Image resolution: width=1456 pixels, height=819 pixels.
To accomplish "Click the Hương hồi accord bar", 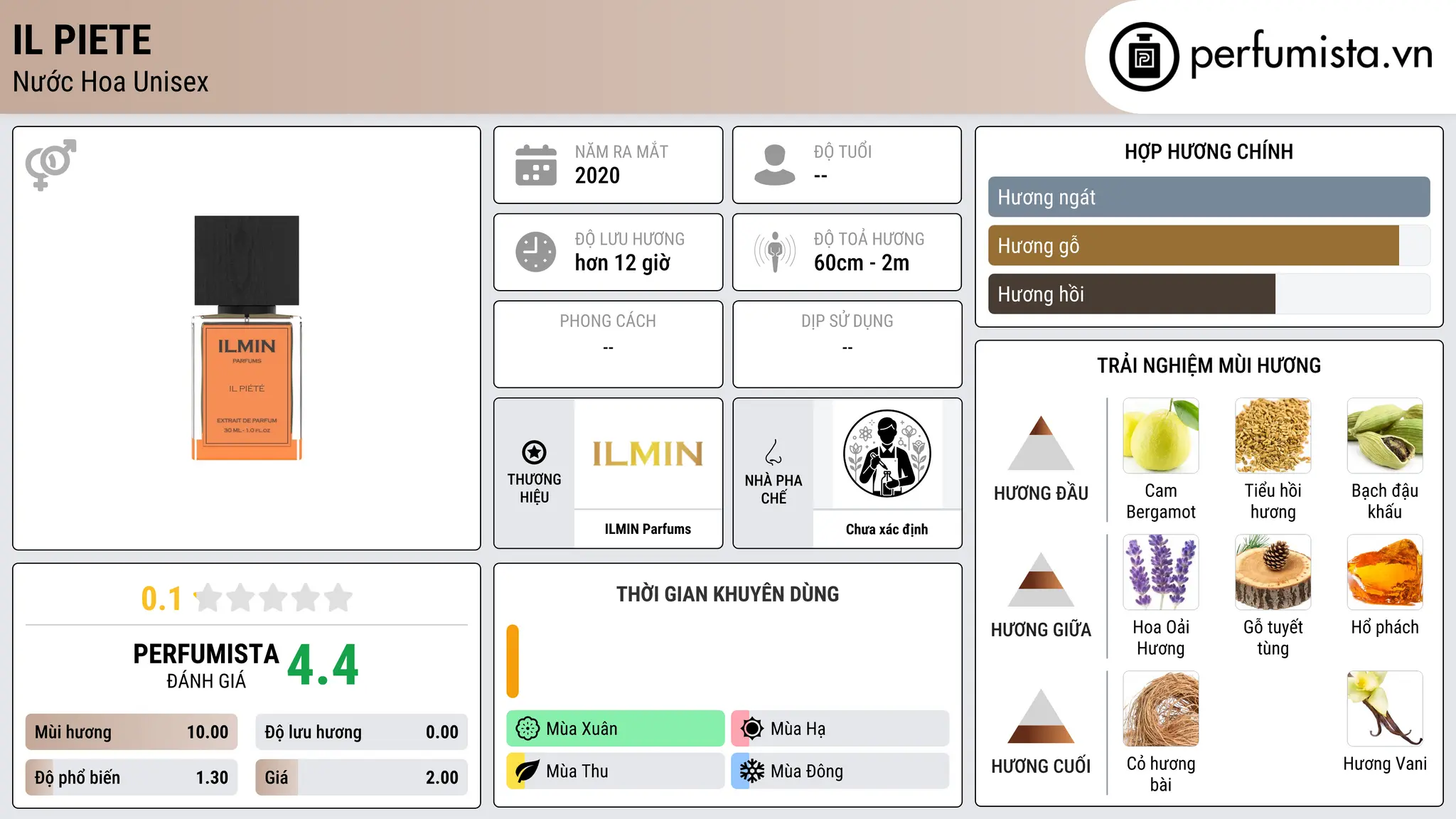I will click(1209, 294).
